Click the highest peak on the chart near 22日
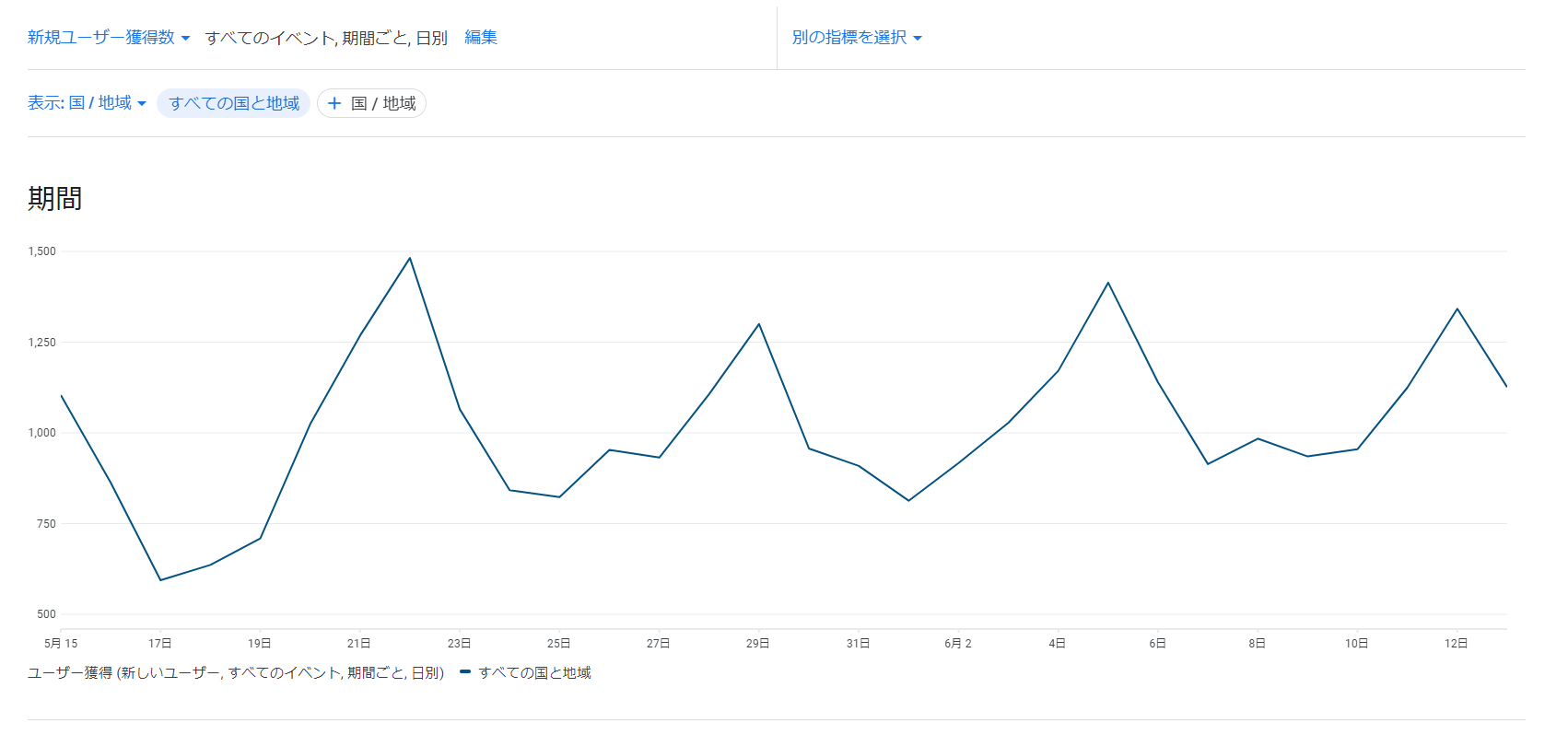 410,258
